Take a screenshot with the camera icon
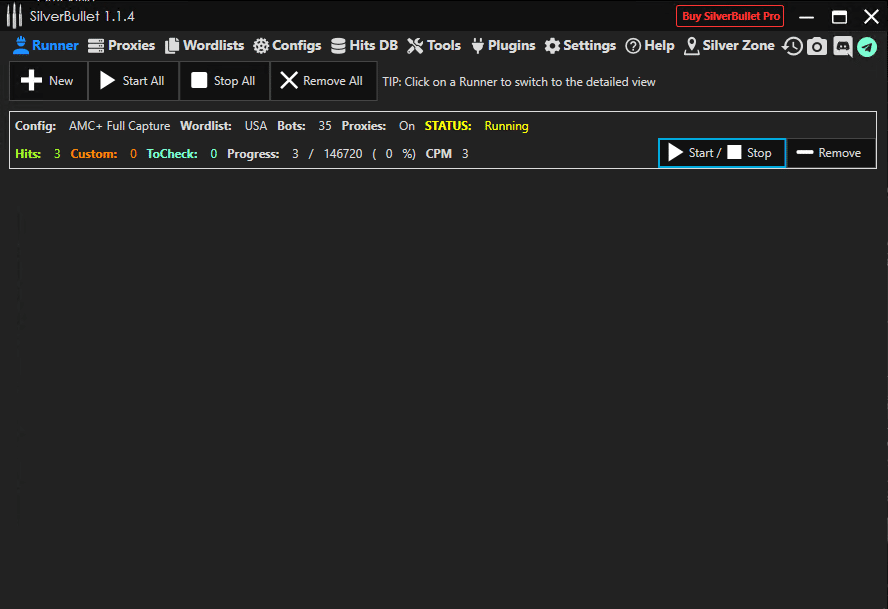Image resolution: width=888 pixels, height=609 pixels. [817, 46]
